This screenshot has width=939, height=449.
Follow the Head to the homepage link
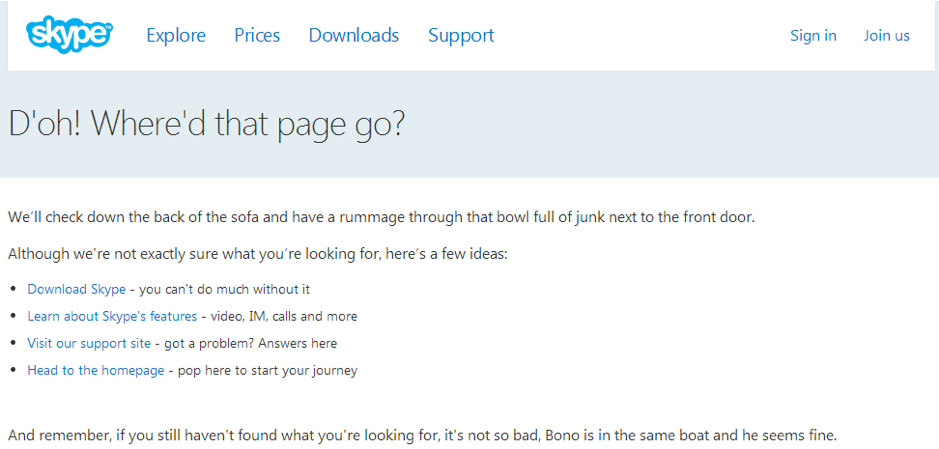pos(96,370)
